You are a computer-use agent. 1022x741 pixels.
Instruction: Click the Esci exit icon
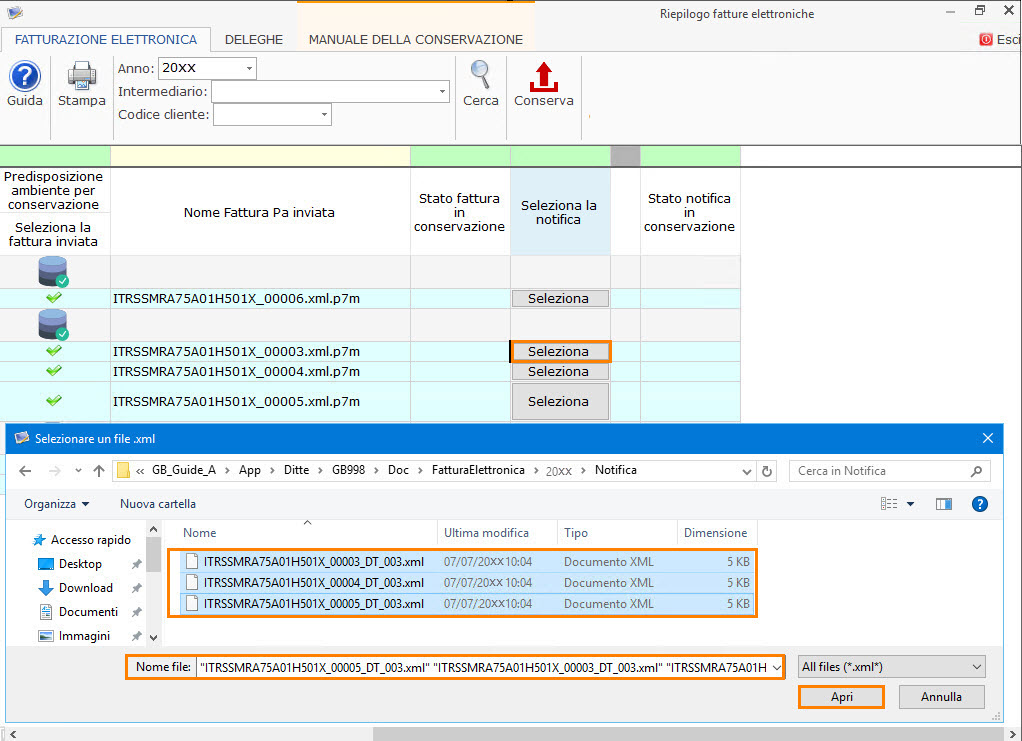point(986,40)
